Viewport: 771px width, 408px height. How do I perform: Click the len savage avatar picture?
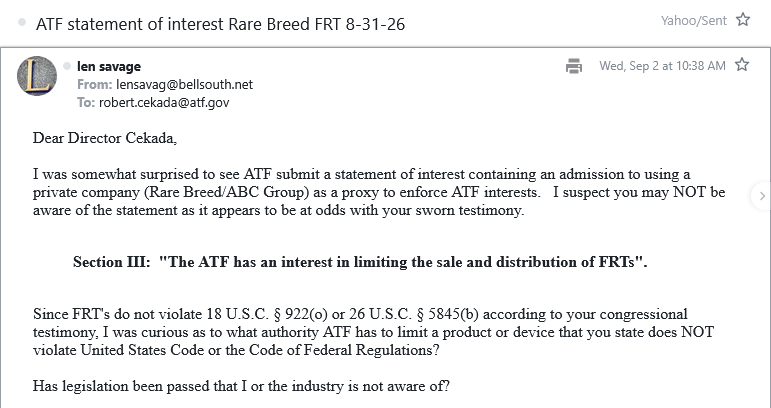tap(37, 76)
